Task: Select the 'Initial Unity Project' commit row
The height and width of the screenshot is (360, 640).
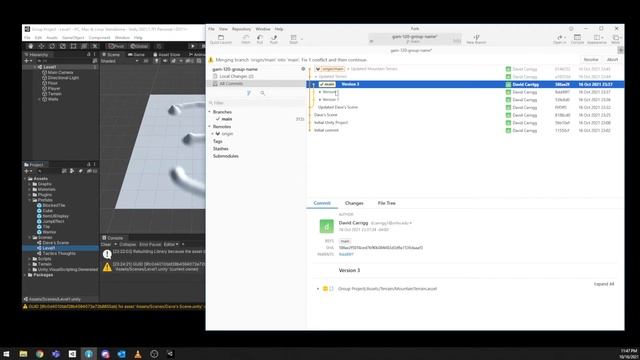Action: click(x=465, y=122)
